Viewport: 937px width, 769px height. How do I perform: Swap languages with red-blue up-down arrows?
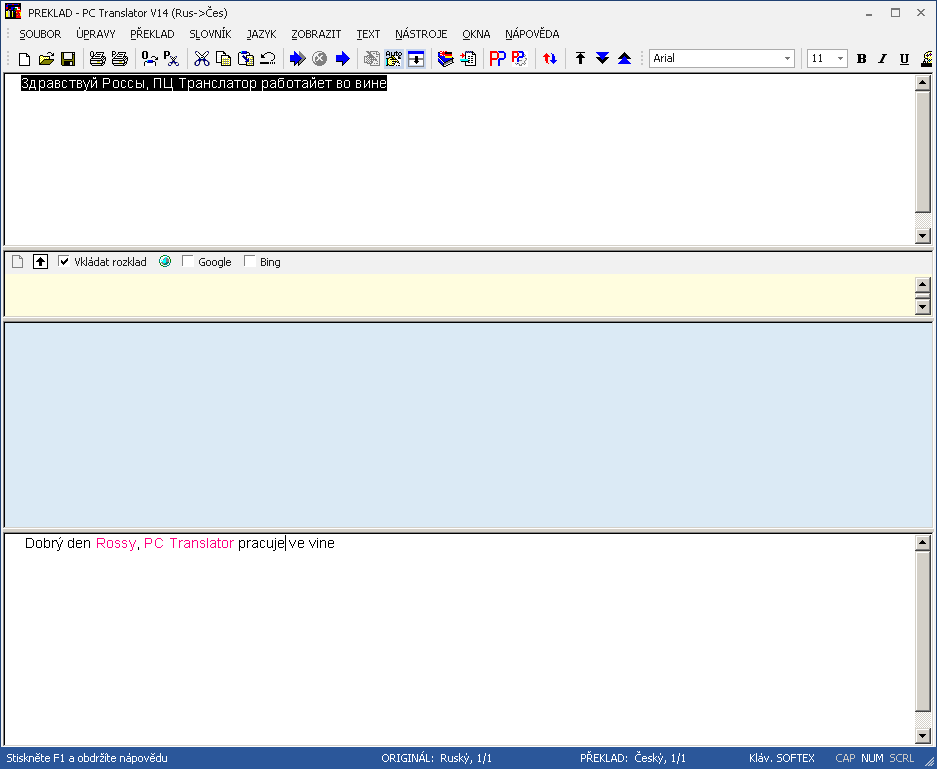pos(550,59)
